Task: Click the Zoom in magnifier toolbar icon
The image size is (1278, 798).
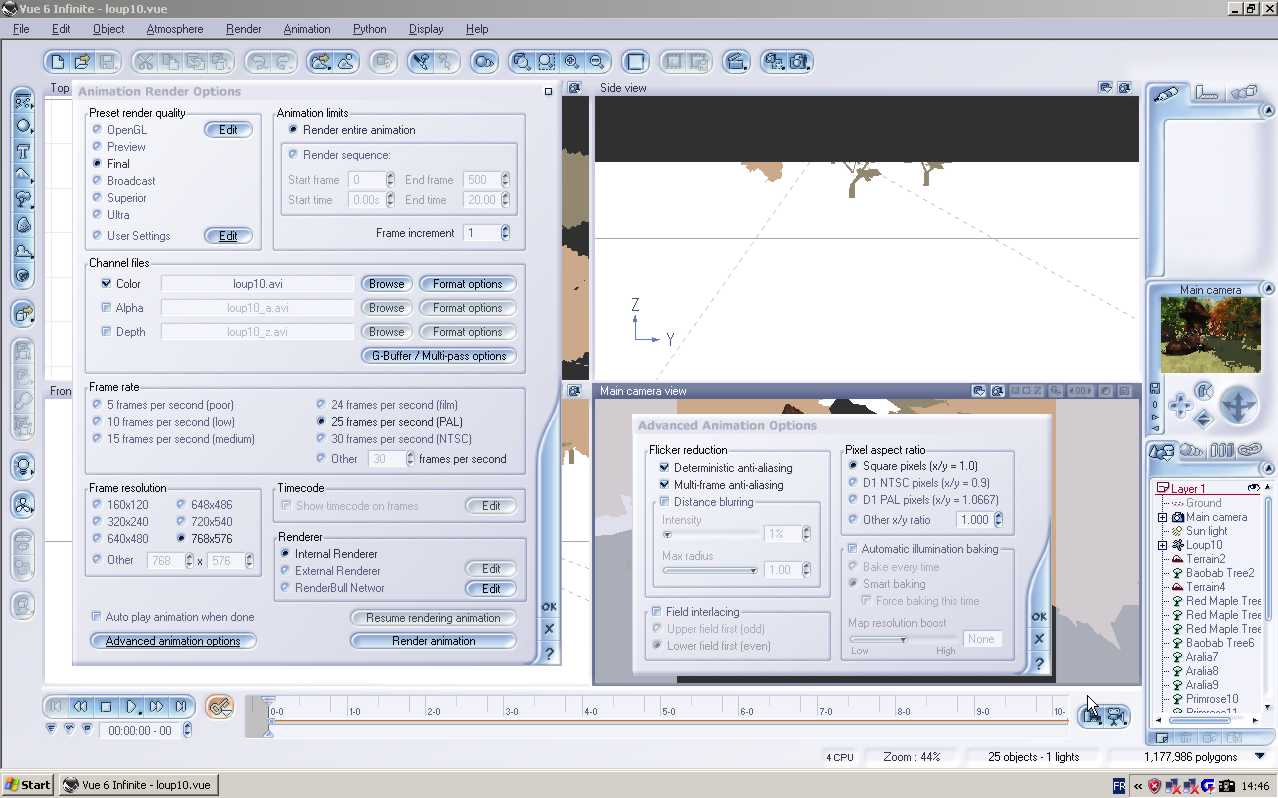Action: click(x=571, y=62)
